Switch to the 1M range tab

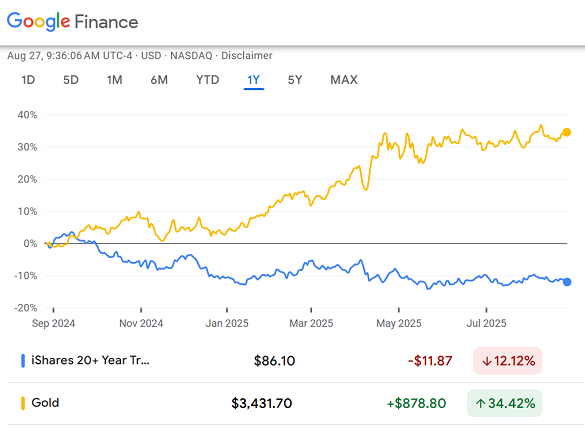tap(115, 80)
